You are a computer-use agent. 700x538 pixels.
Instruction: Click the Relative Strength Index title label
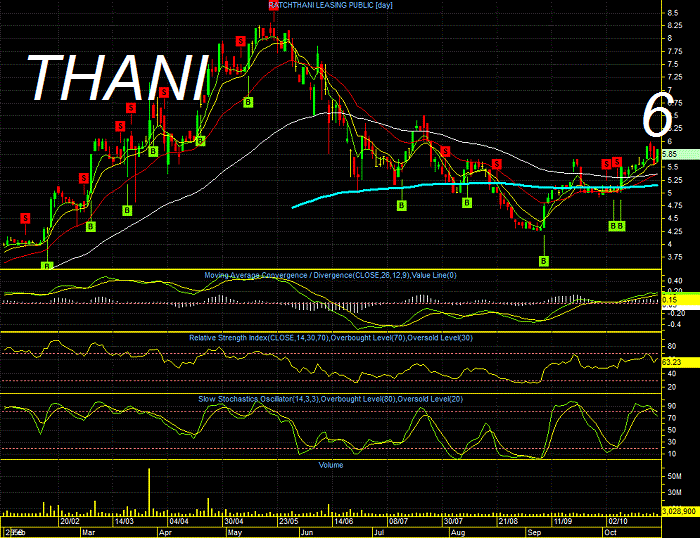[331, 338]
